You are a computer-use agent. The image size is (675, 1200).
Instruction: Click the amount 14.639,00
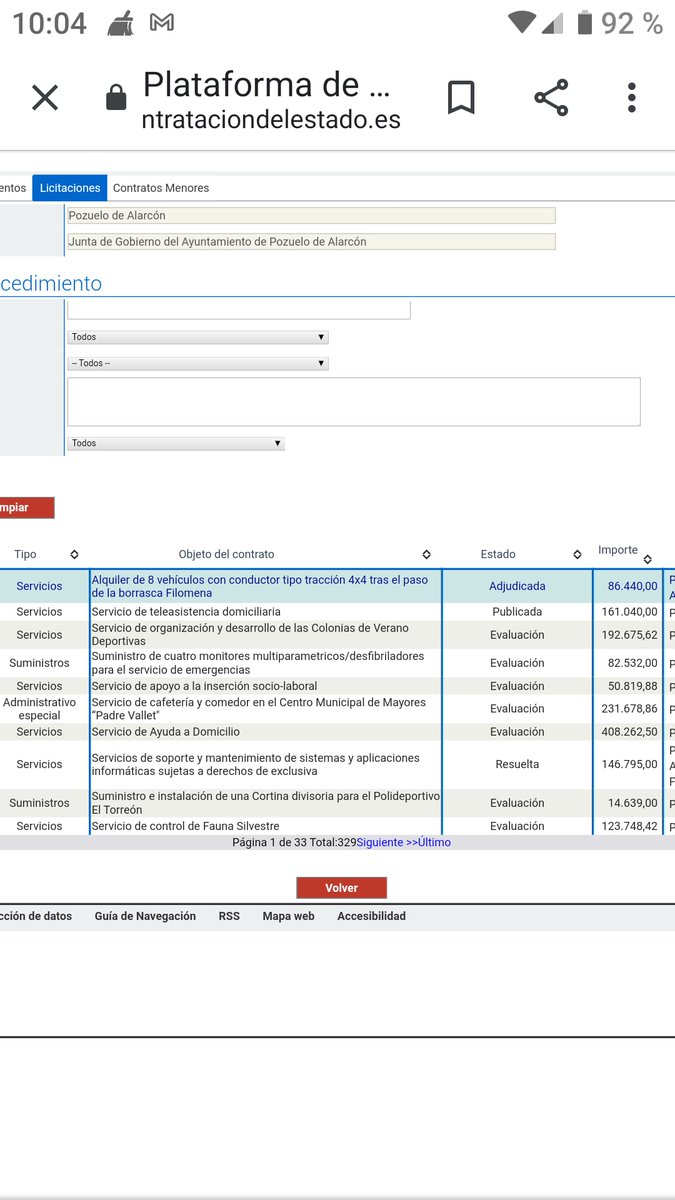pos(632,803)
